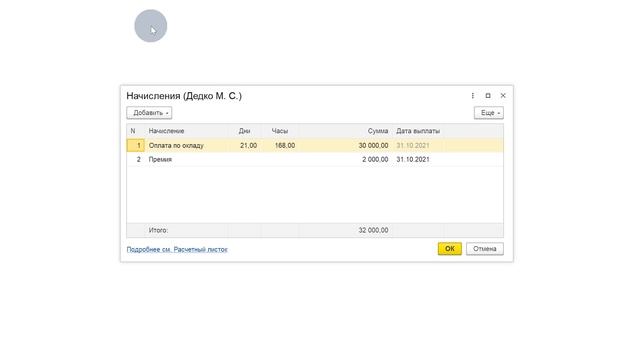The image size is (640, 360).
Task: Click the Сумма column header
Action: coord(378,131)
